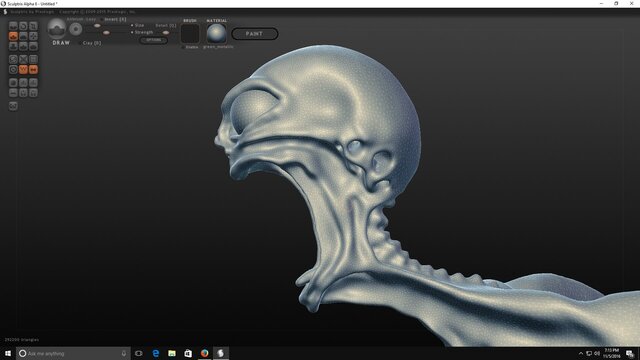Screen dimensions: 640x360
Task: Select the Grab tool
Action: coord(33,36)
